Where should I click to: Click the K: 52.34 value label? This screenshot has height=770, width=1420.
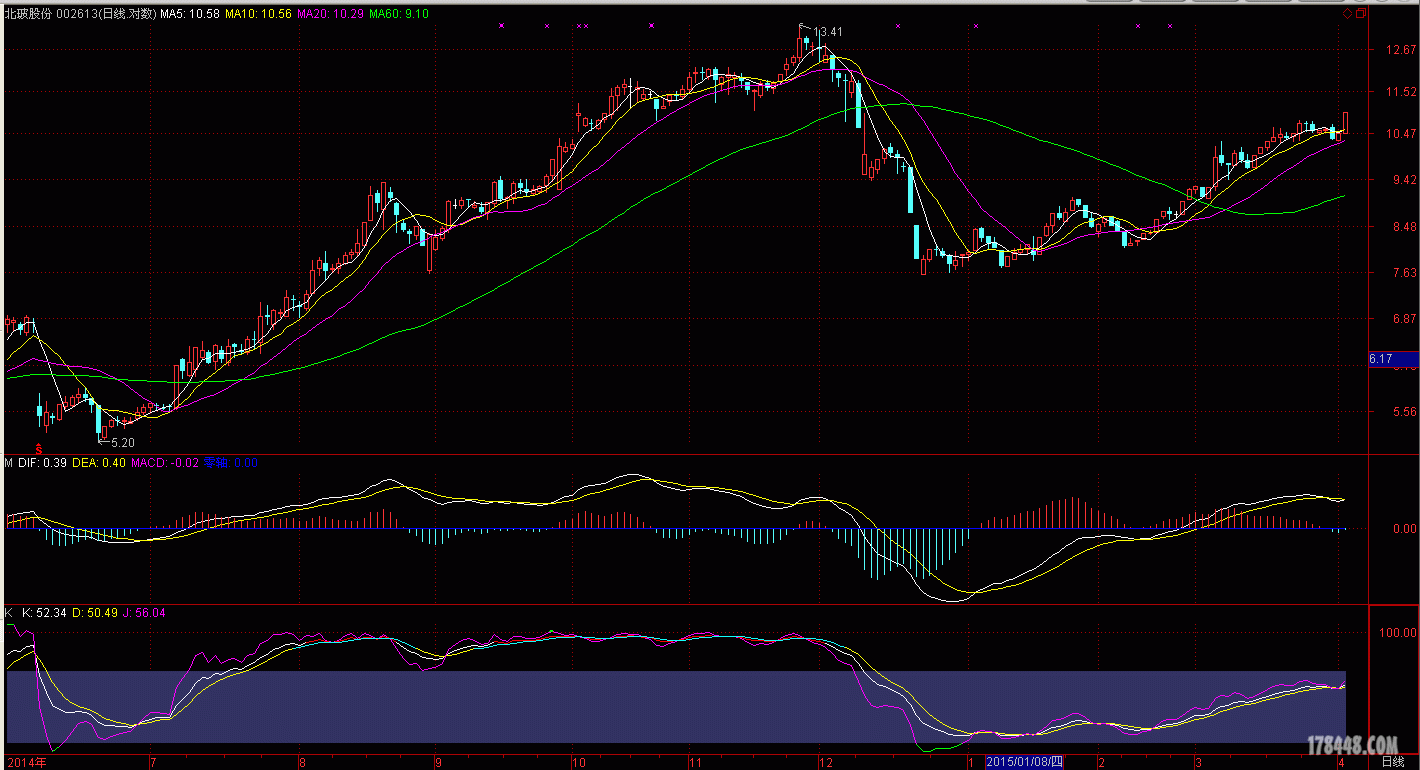(x=42, y=613)
